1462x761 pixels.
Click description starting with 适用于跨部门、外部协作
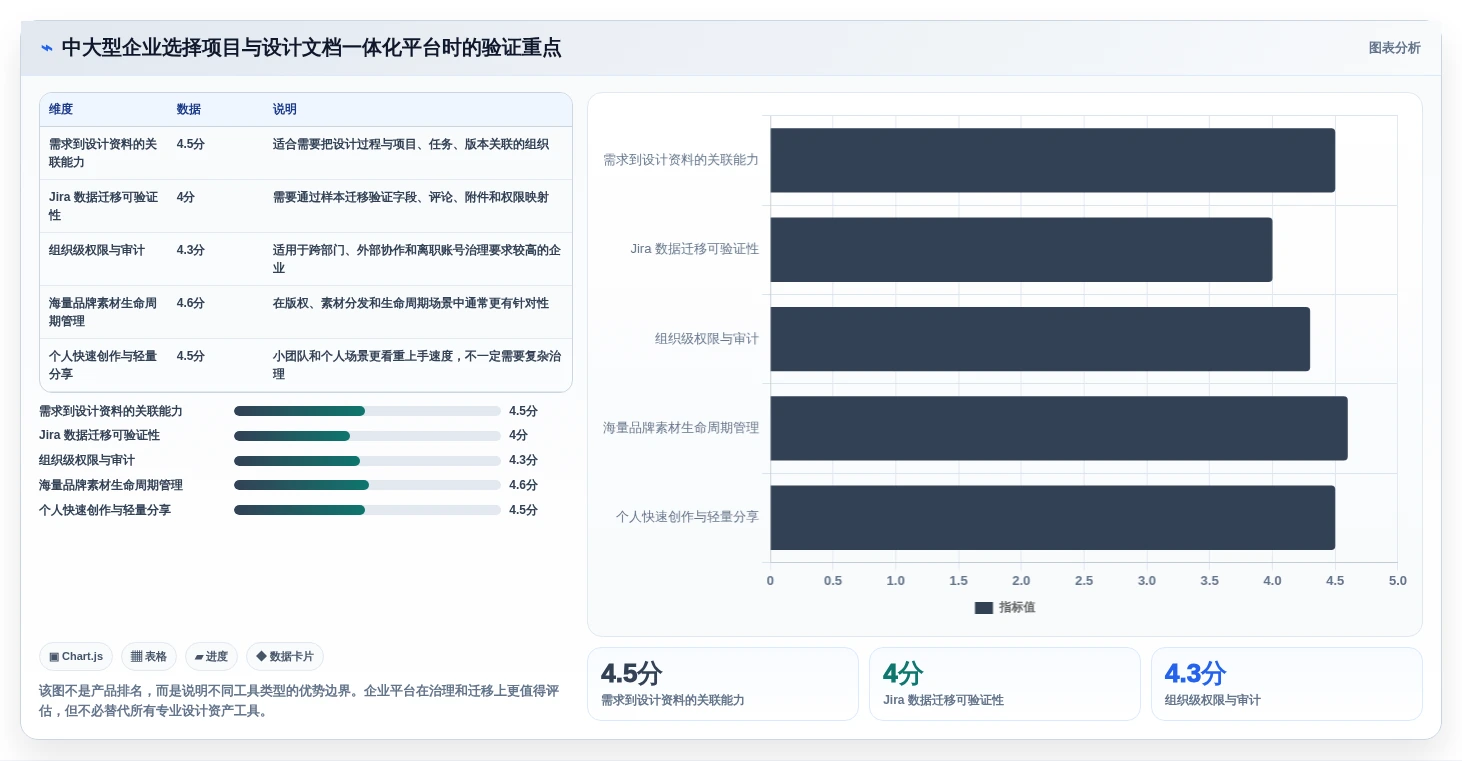tap(417, 259)
